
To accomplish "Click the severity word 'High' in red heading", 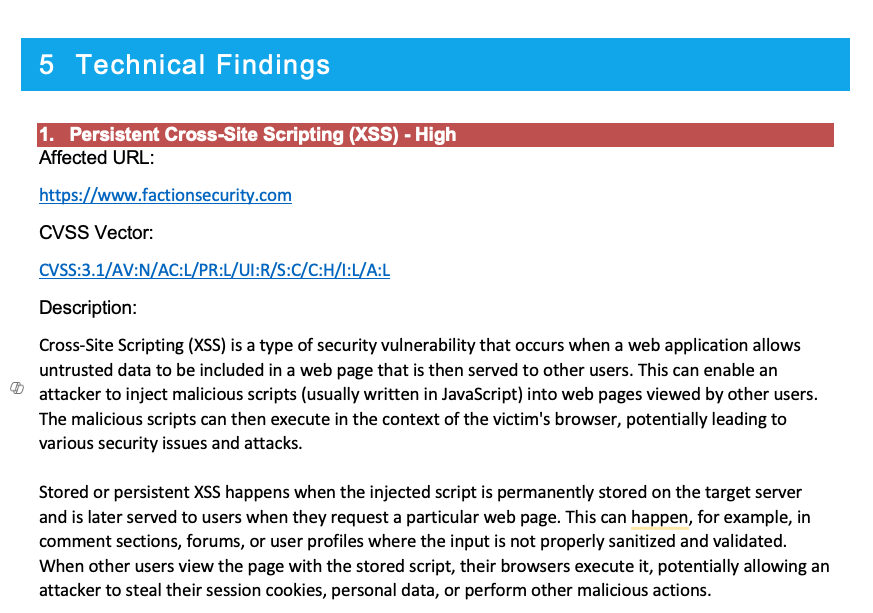I will pyautogui.click(x=435, y=135).
